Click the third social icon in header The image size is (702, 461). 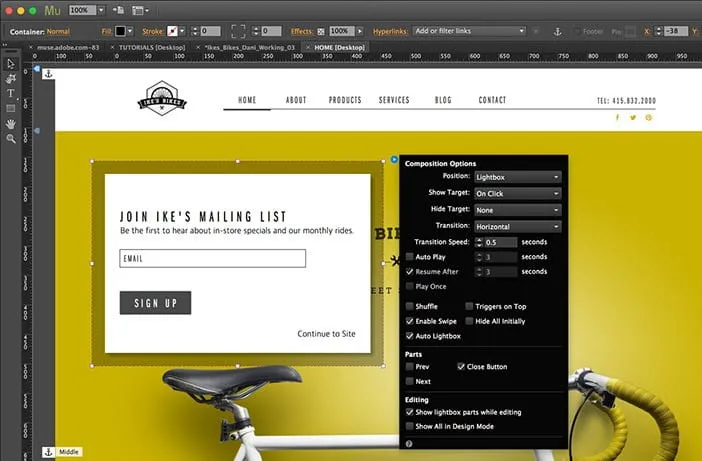pyautogui.click(x=648, y=117)
